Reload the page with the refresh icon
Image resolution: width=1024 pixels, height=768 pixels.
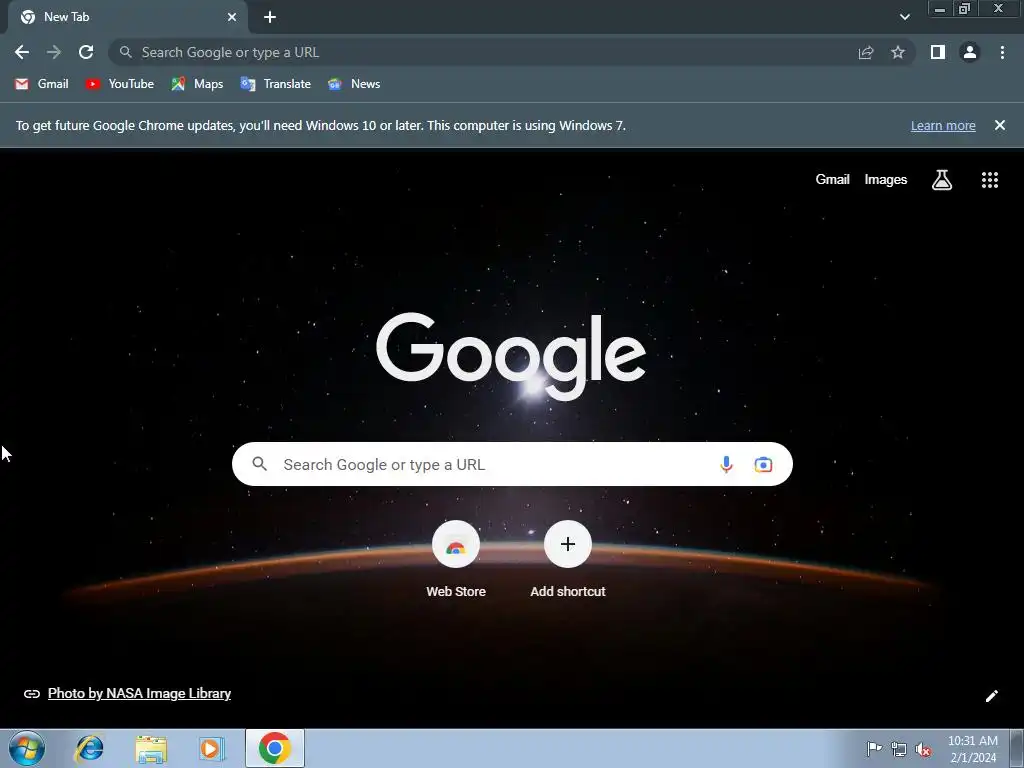pos(86,52)
